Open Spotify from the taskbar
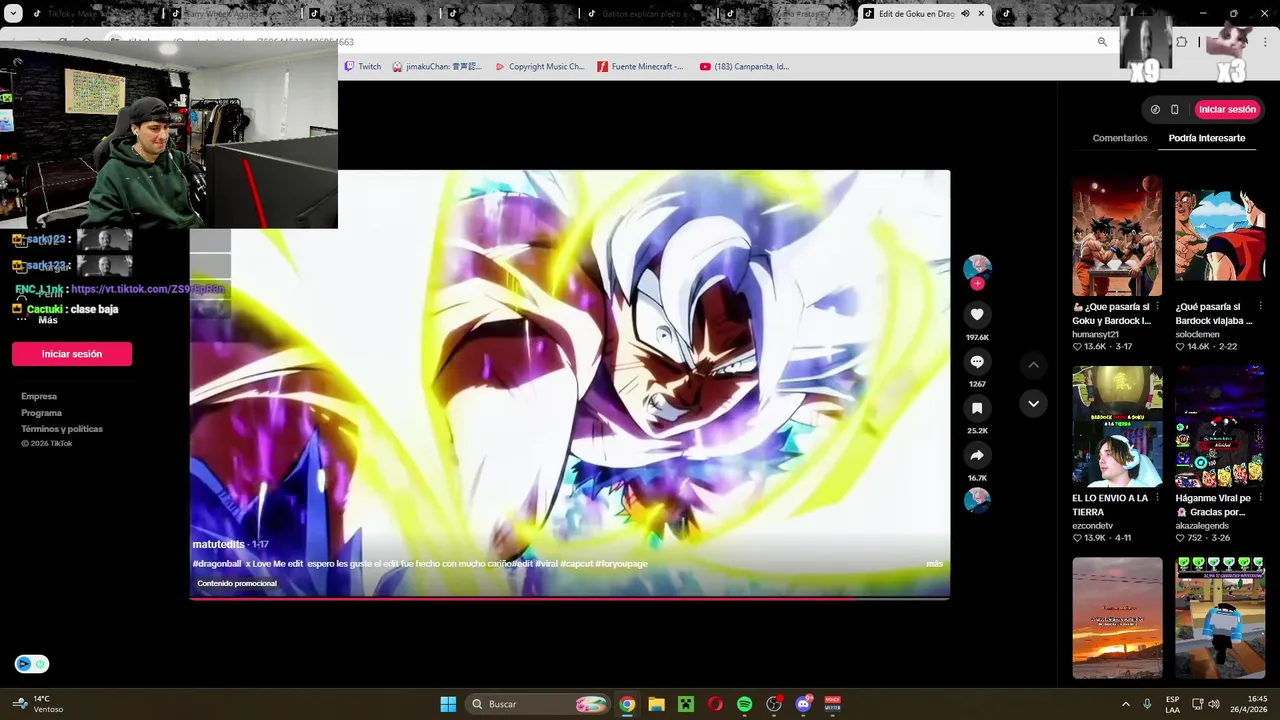This screenshot has width=1280, height=720. click(744, 704)
